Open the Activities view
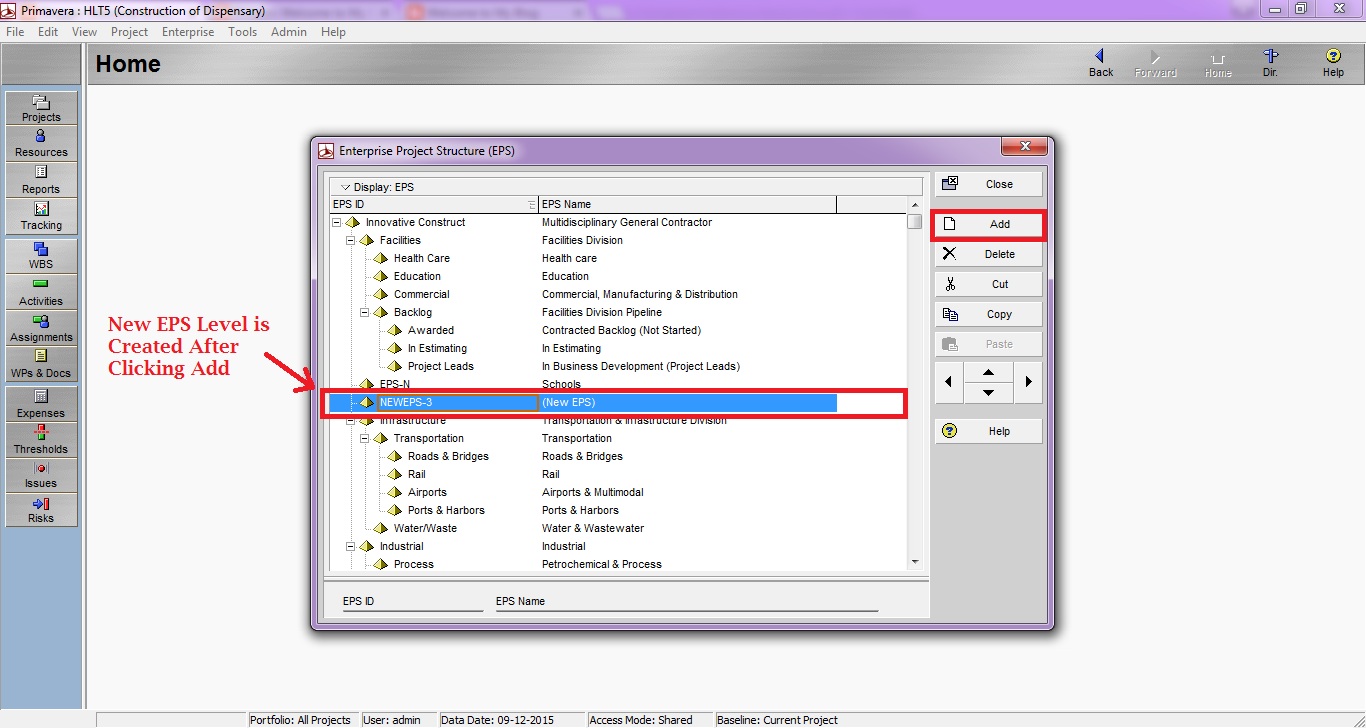1366x728 pixels. [41, 292]
